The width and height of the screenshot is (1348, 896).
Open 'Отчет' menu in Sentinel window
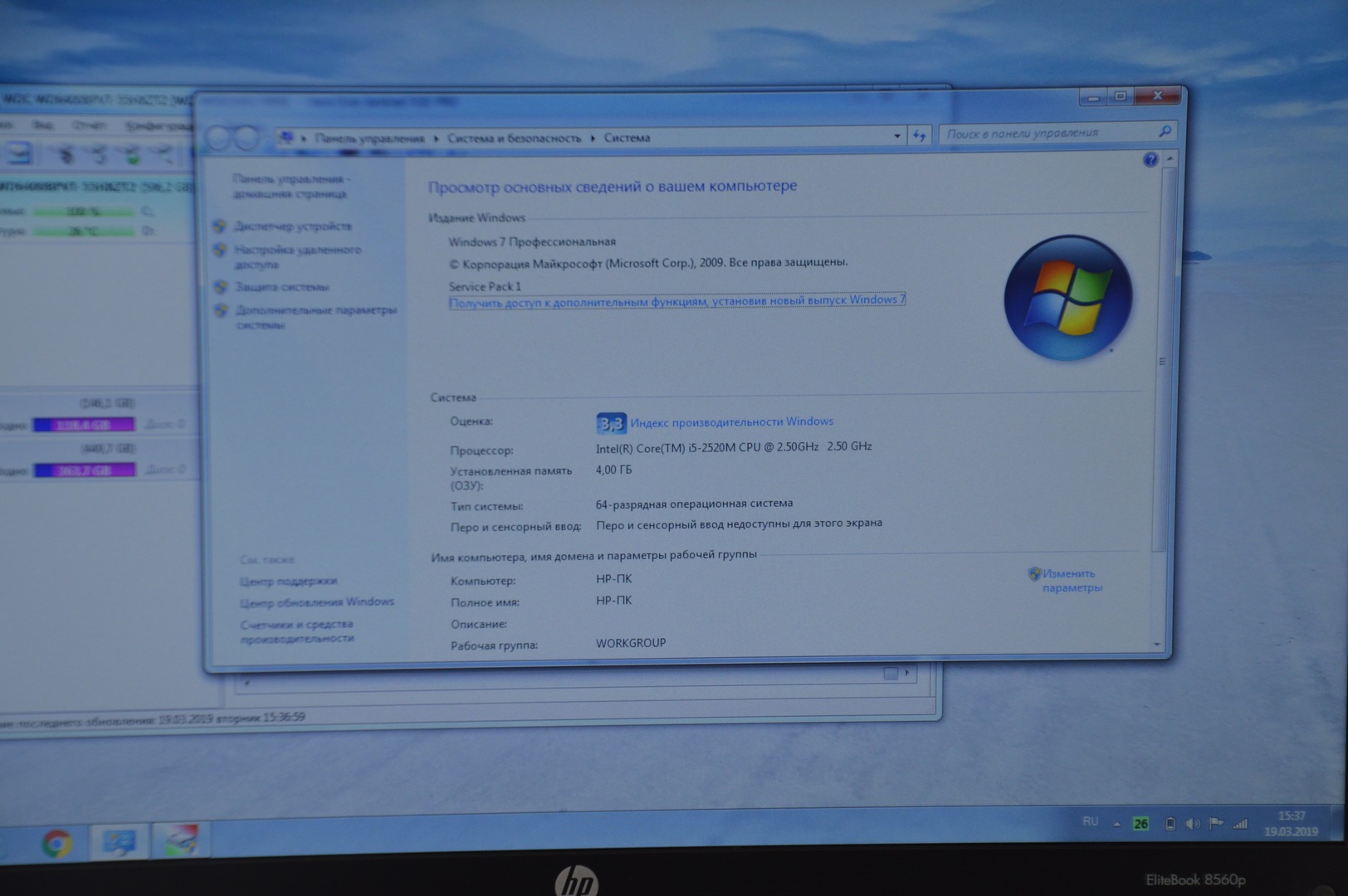tap(88, 125)
